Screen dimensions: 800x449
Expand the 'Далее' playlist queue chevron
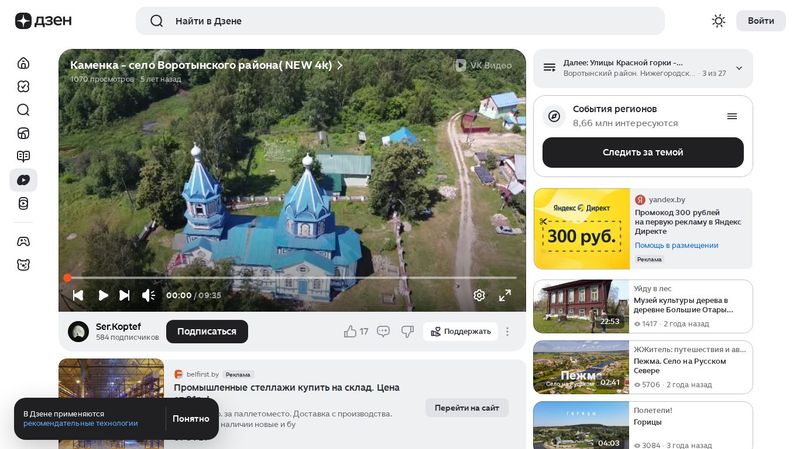(739, 68)
